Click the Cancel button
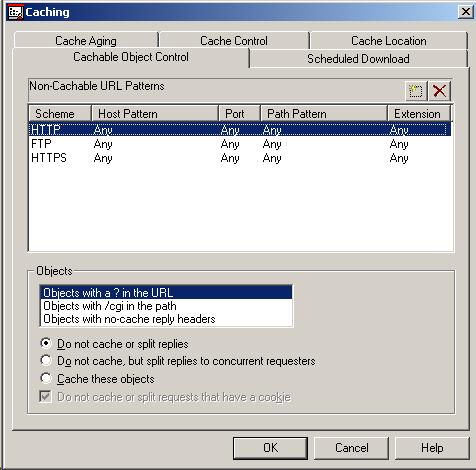476x470 pixels. click(352, 448)
